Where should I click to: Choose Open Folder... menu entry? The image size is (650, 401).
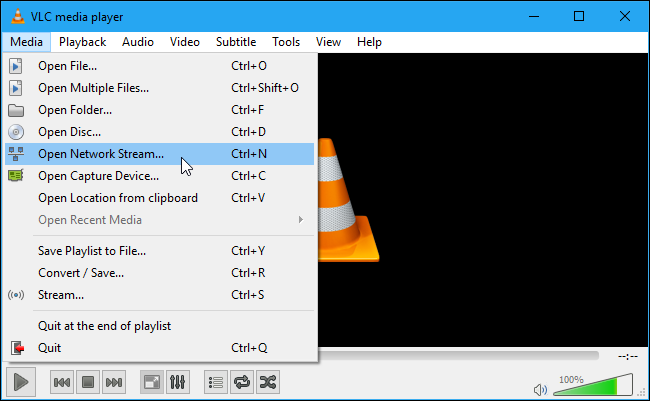click(x=160, y=110)
